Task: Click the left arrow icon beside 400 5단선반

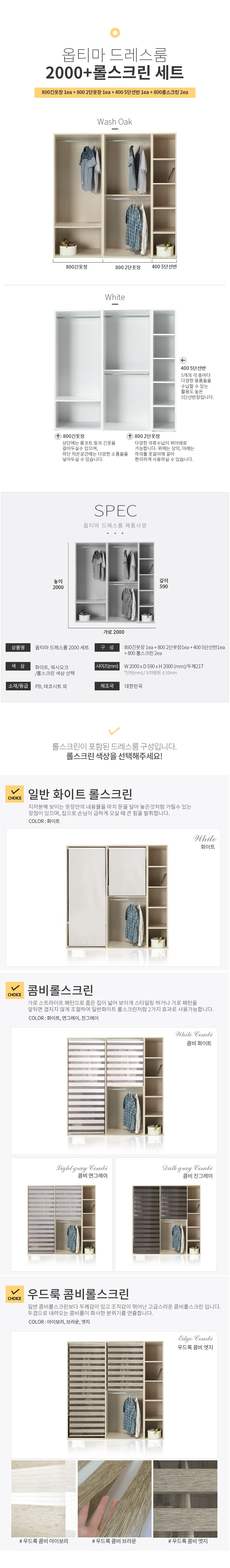Action: (x=183, y=360)
